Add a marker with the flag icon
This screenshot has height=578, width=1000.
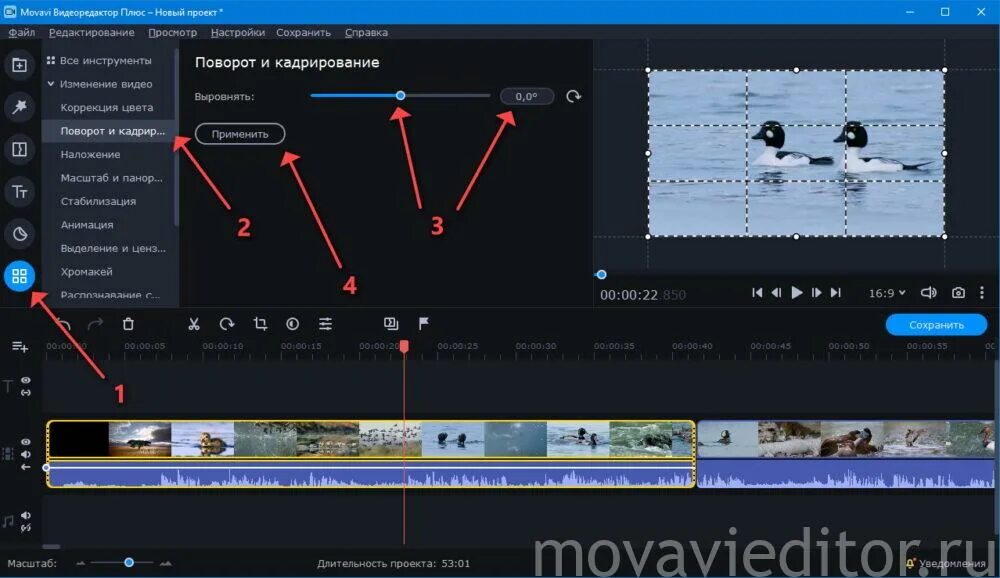pyautogui.click(x=423, y=324)
